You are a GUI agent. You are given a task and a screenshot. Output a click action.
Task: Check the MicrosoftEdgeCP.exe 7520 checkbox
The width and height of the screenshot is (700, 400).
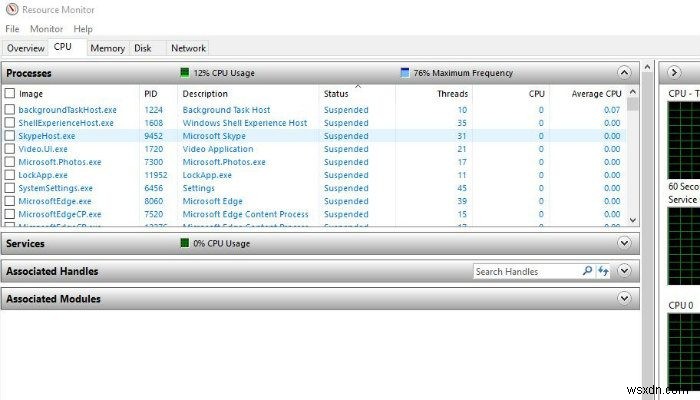pyautogui.click(x=10, y=214)
